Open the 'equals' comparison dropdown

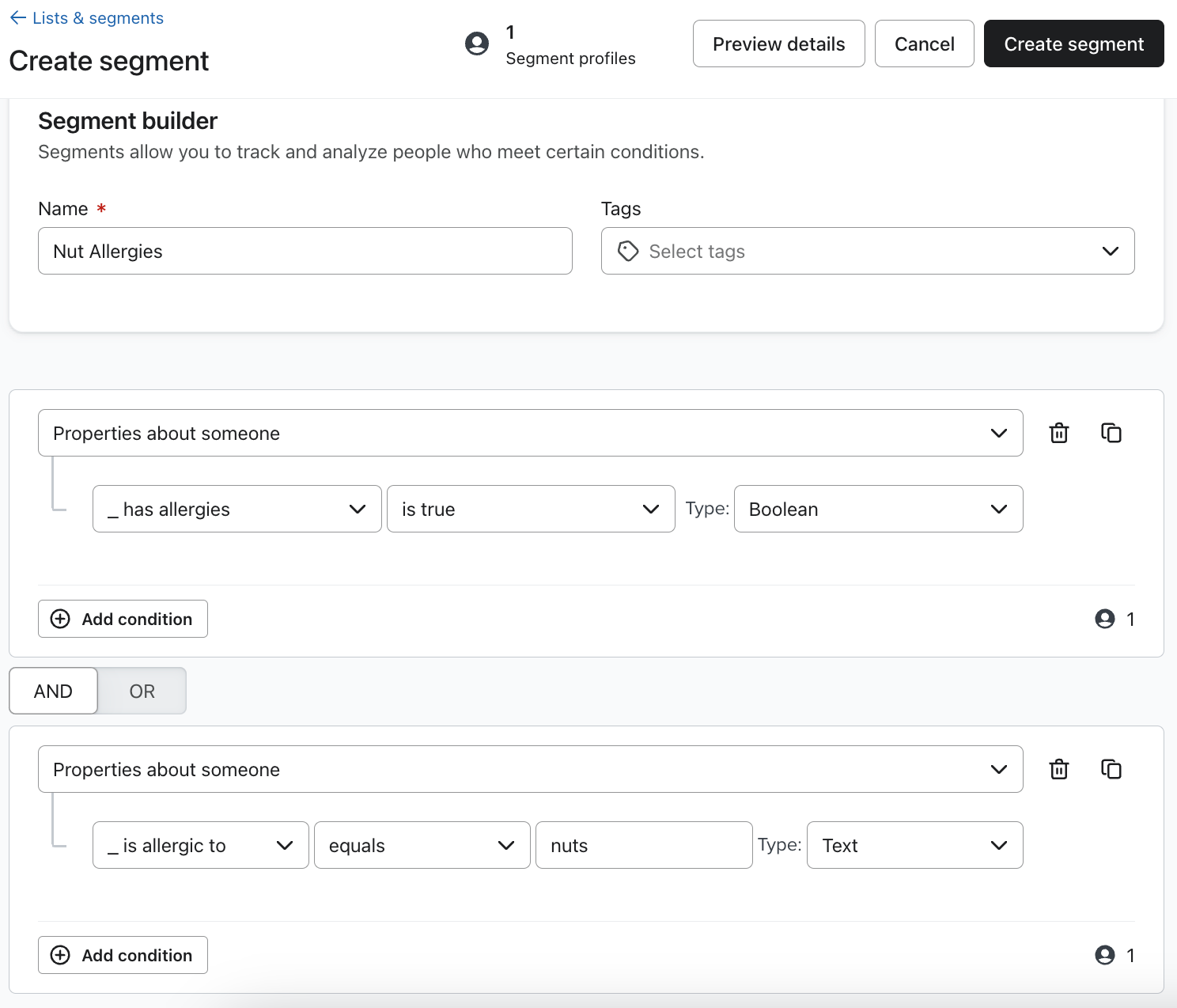pos(422,845)
